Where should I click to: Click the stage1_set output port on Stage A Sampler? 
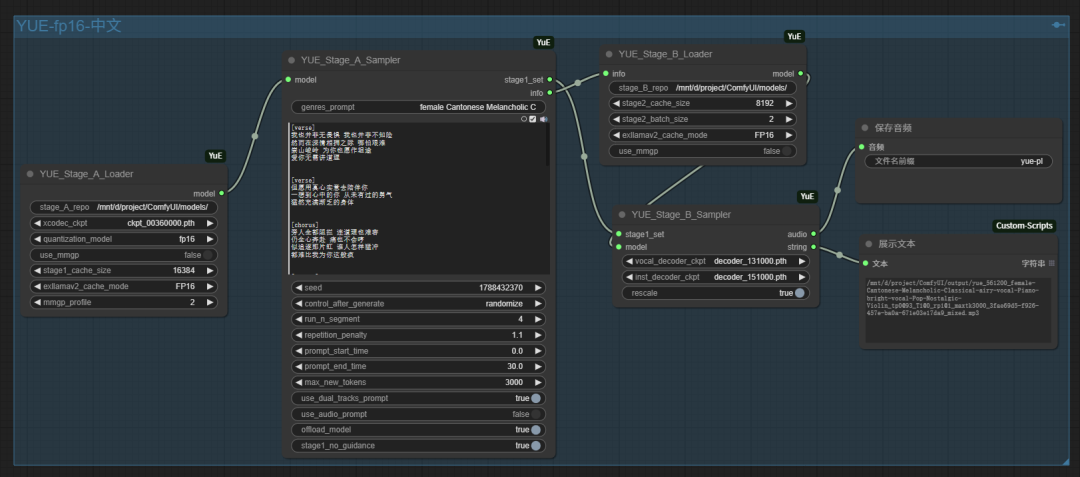point(549,80)
